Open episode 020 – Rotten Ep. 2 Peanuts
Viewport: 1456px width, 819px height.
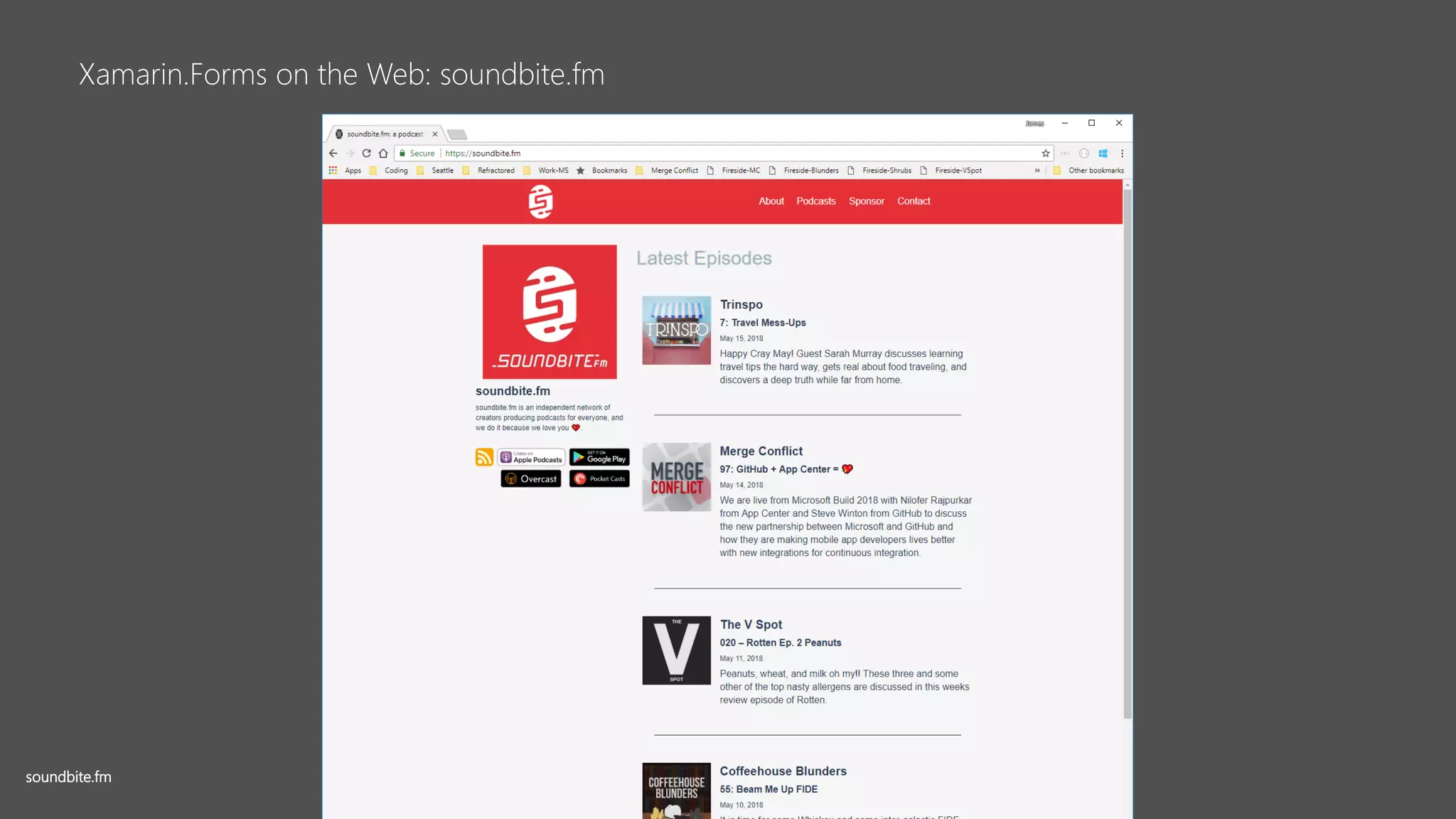pos(781,643)
